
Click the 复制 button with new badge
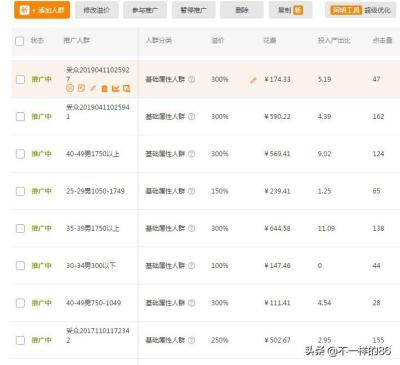point(290,10)
